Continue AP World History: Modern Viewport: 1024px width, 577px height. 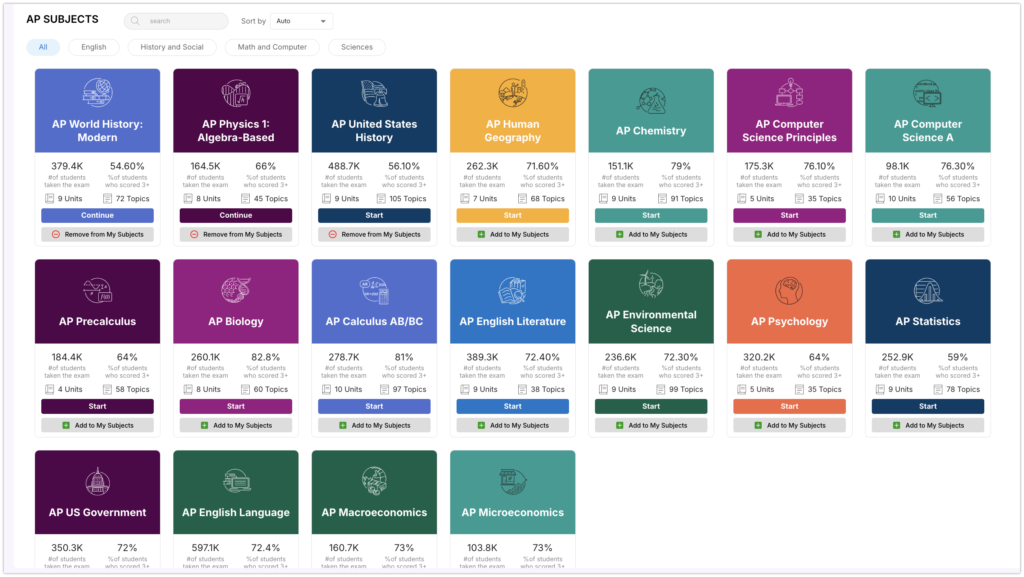coord(97,215)
